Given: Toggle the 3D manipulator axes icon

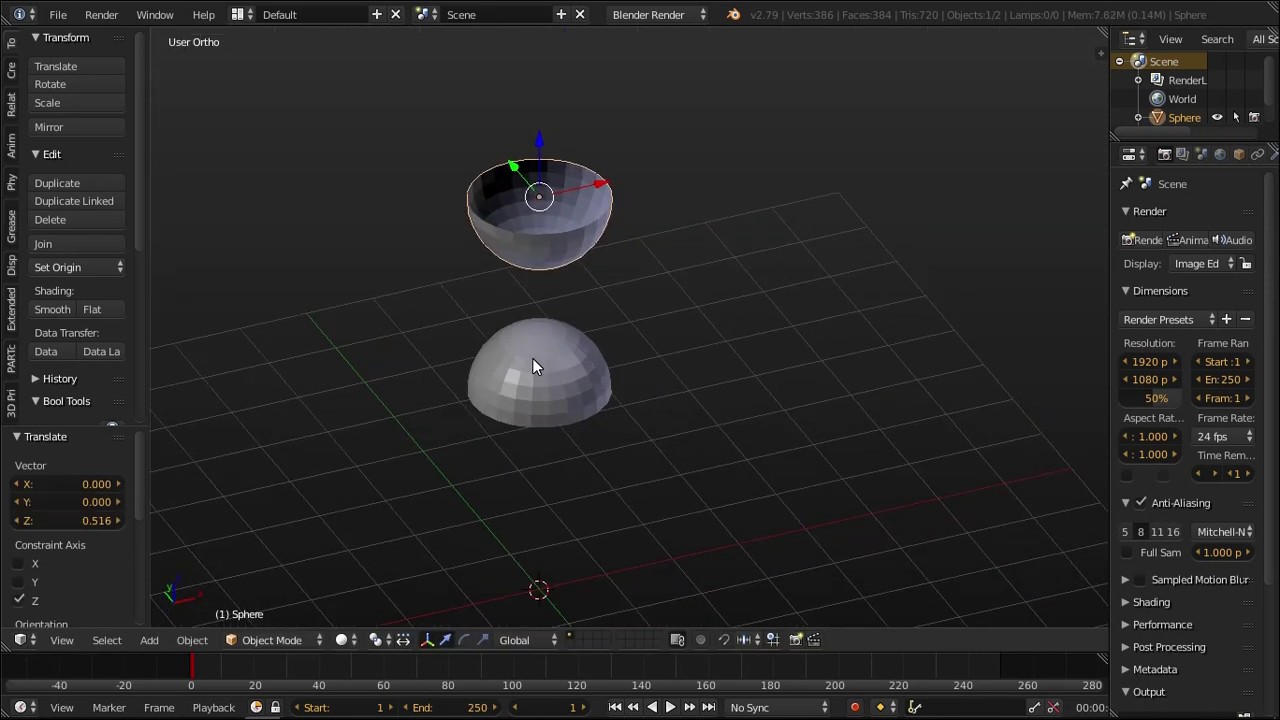Looking at the screenshot, I should coord(427,640).
